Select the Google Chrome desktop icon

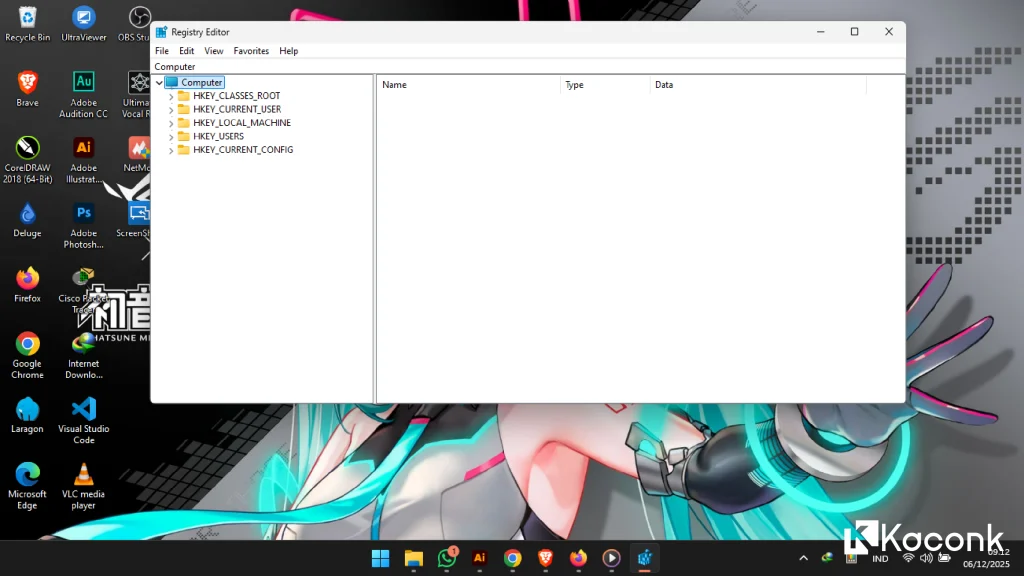coord(27,356)
